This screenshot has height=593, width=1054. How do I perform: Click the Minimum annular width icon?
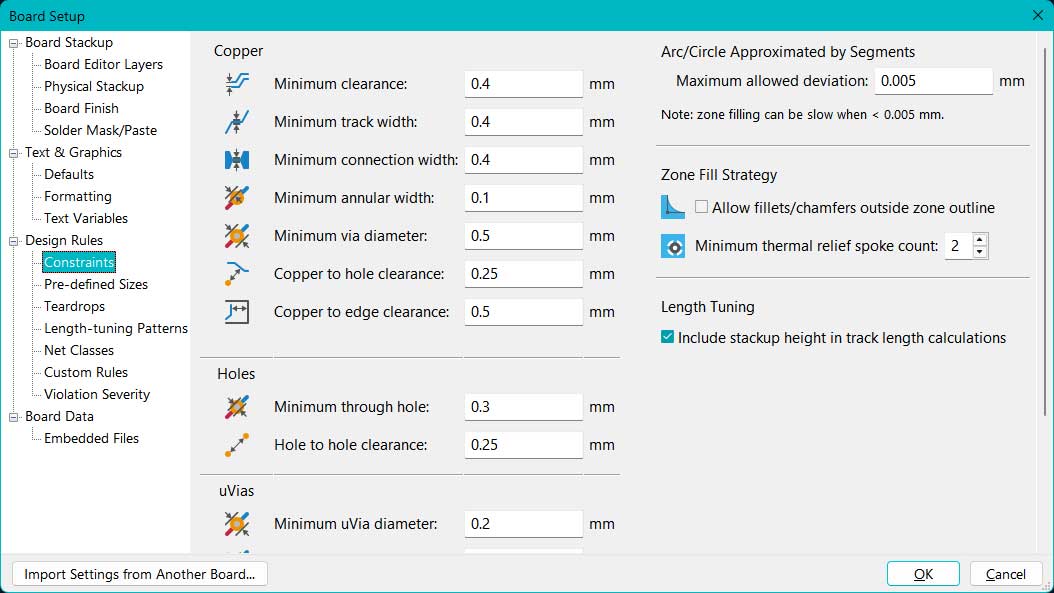pos(237,198)
